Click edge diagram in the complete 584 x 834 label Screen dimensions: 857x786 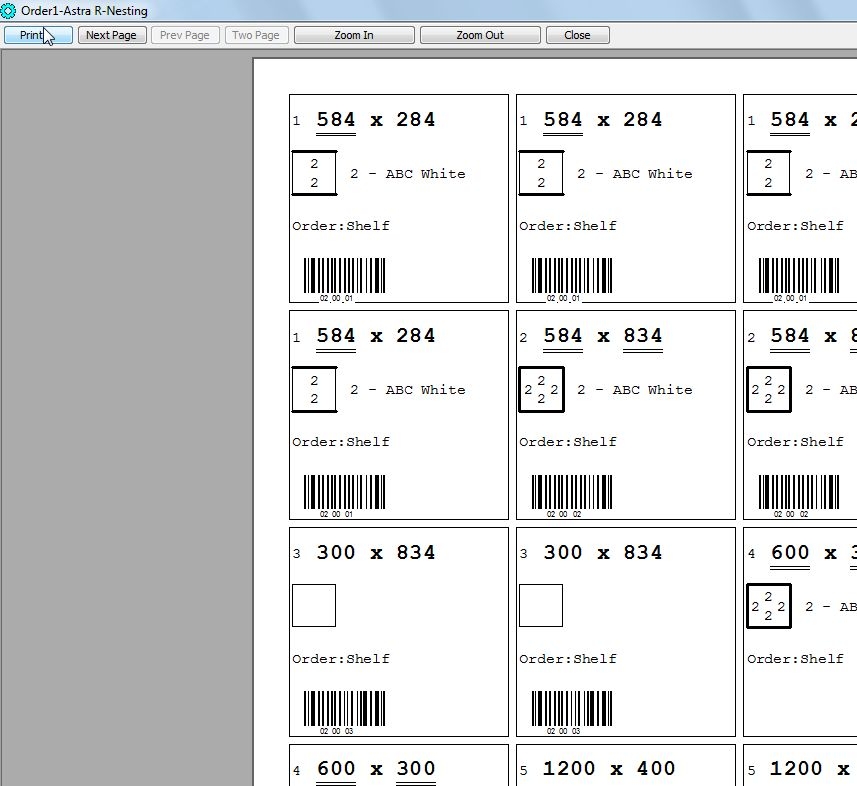pos(541,389)
